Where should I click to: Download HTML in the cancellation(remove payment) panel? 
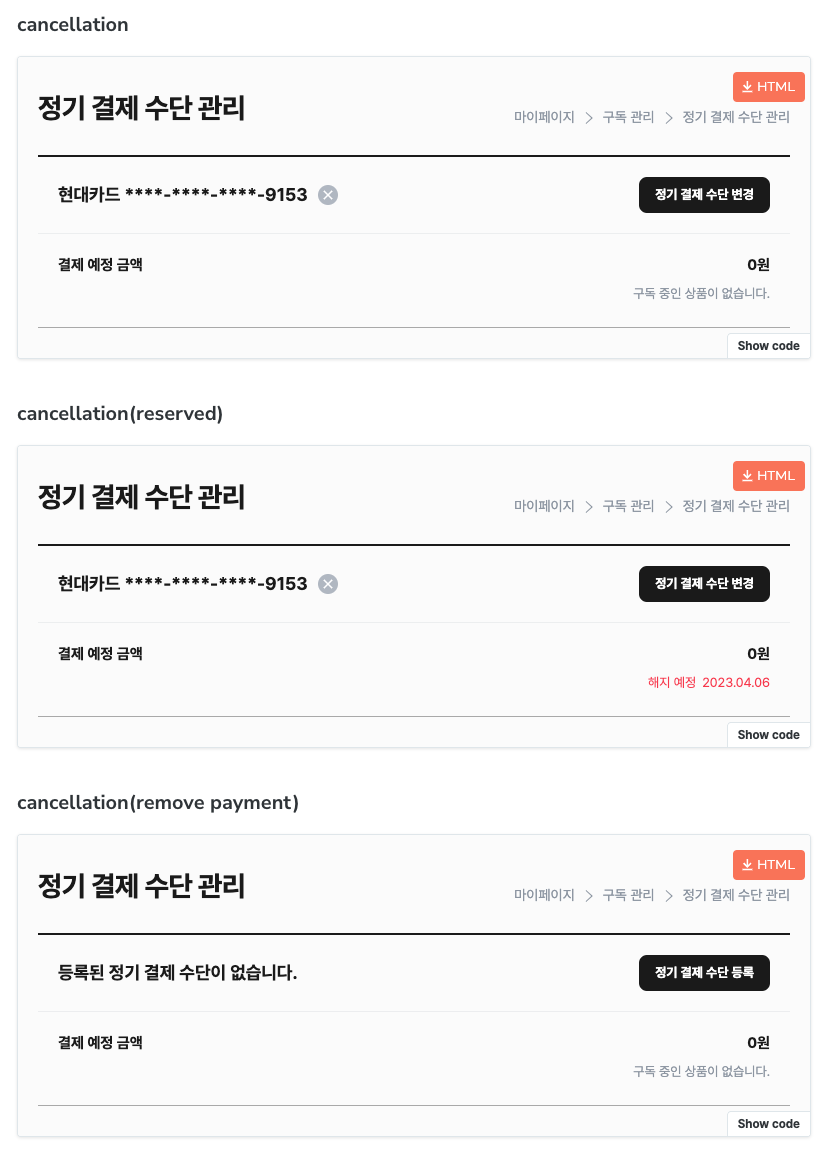coord(768,865)
